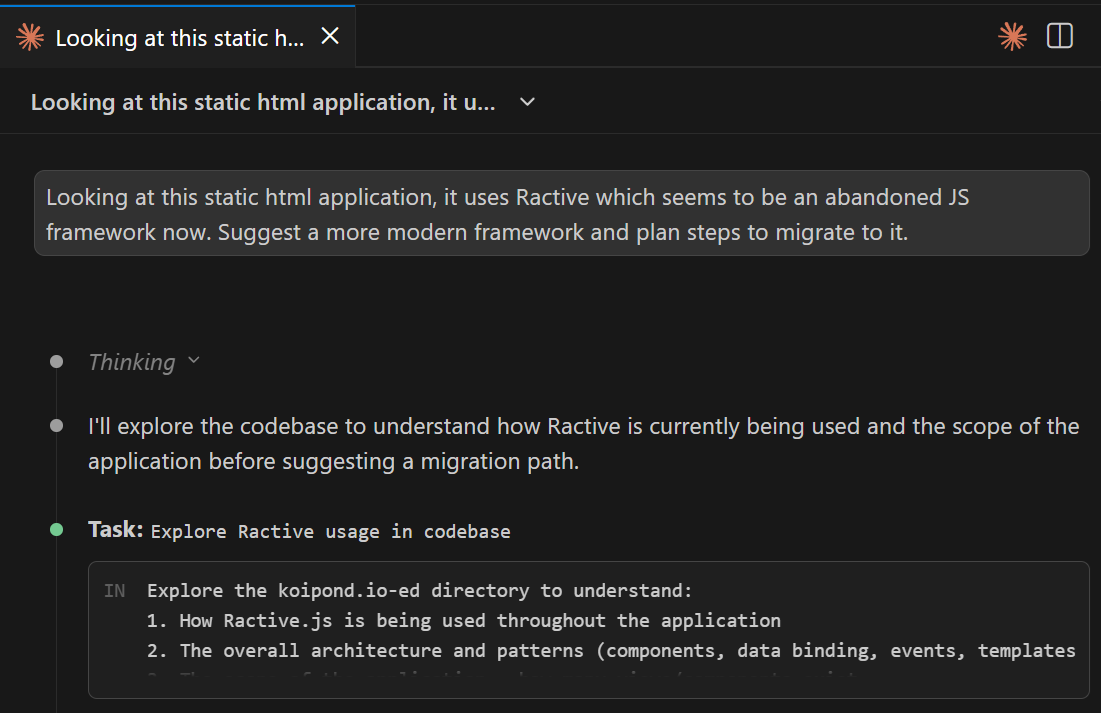Screen dimensions: 1101x713
Task: Click the IN label in the task block
Action: (115, 591)
